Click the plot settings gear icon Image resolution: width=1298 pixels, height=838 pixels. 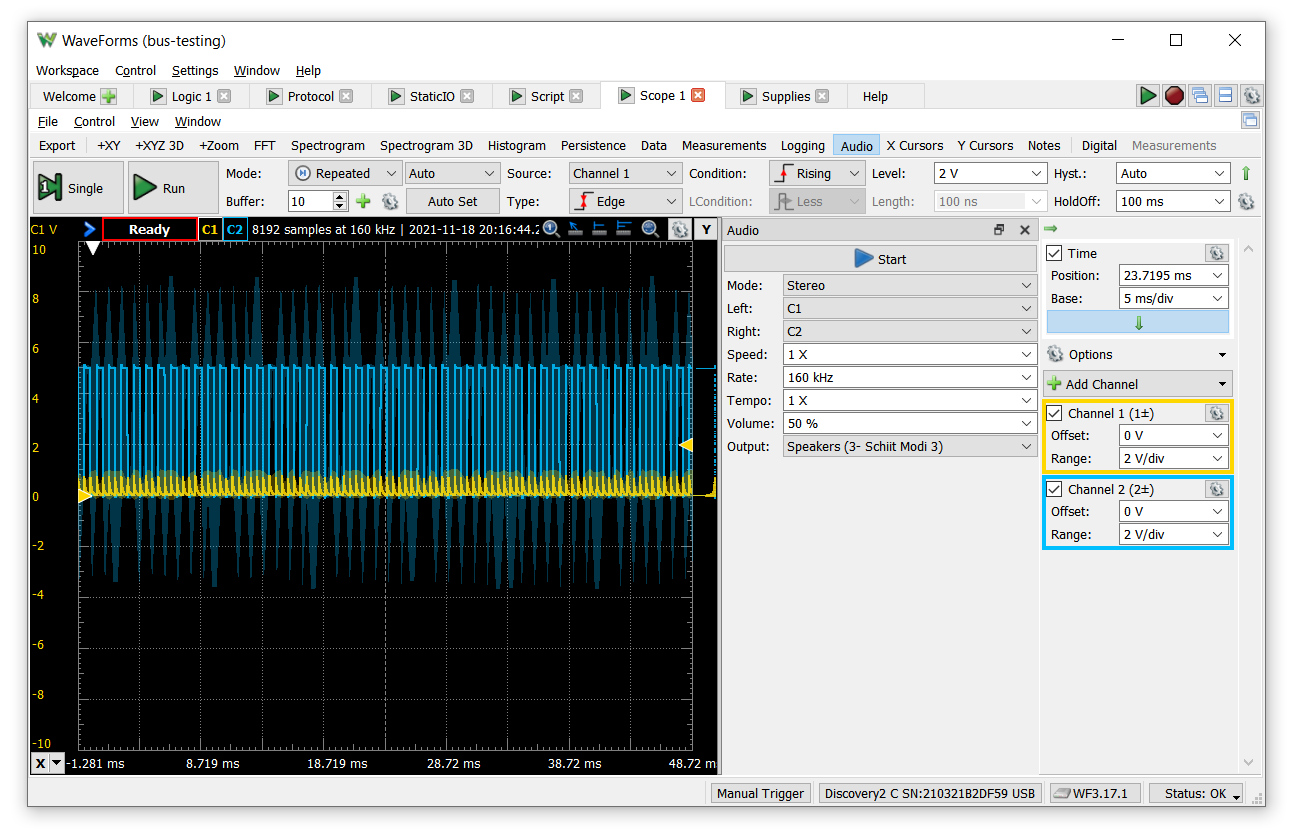679,229
